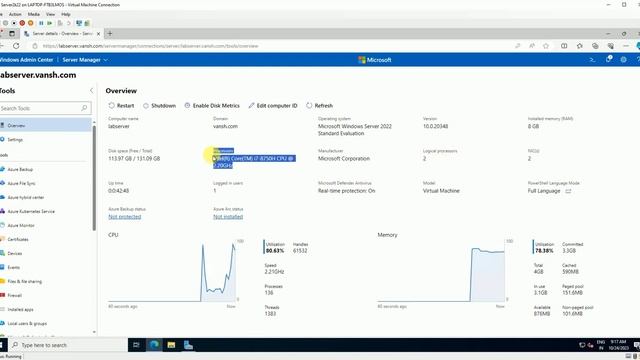Open Task View on the taskbar
Viewport: 640px width, 360px height.
[136, 345]
